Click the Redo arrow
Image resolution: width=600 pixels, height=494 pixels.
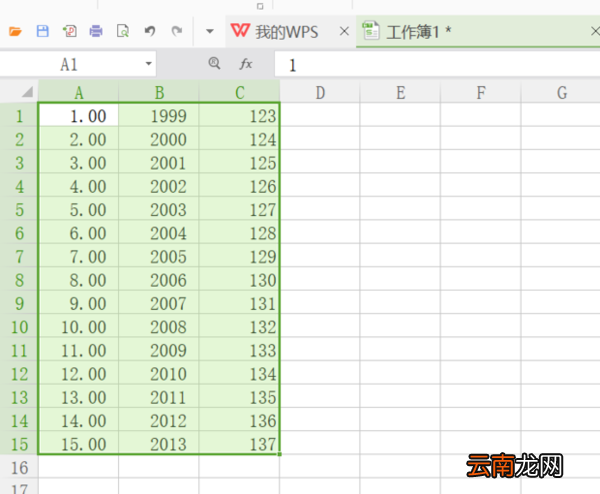point(177,31)
